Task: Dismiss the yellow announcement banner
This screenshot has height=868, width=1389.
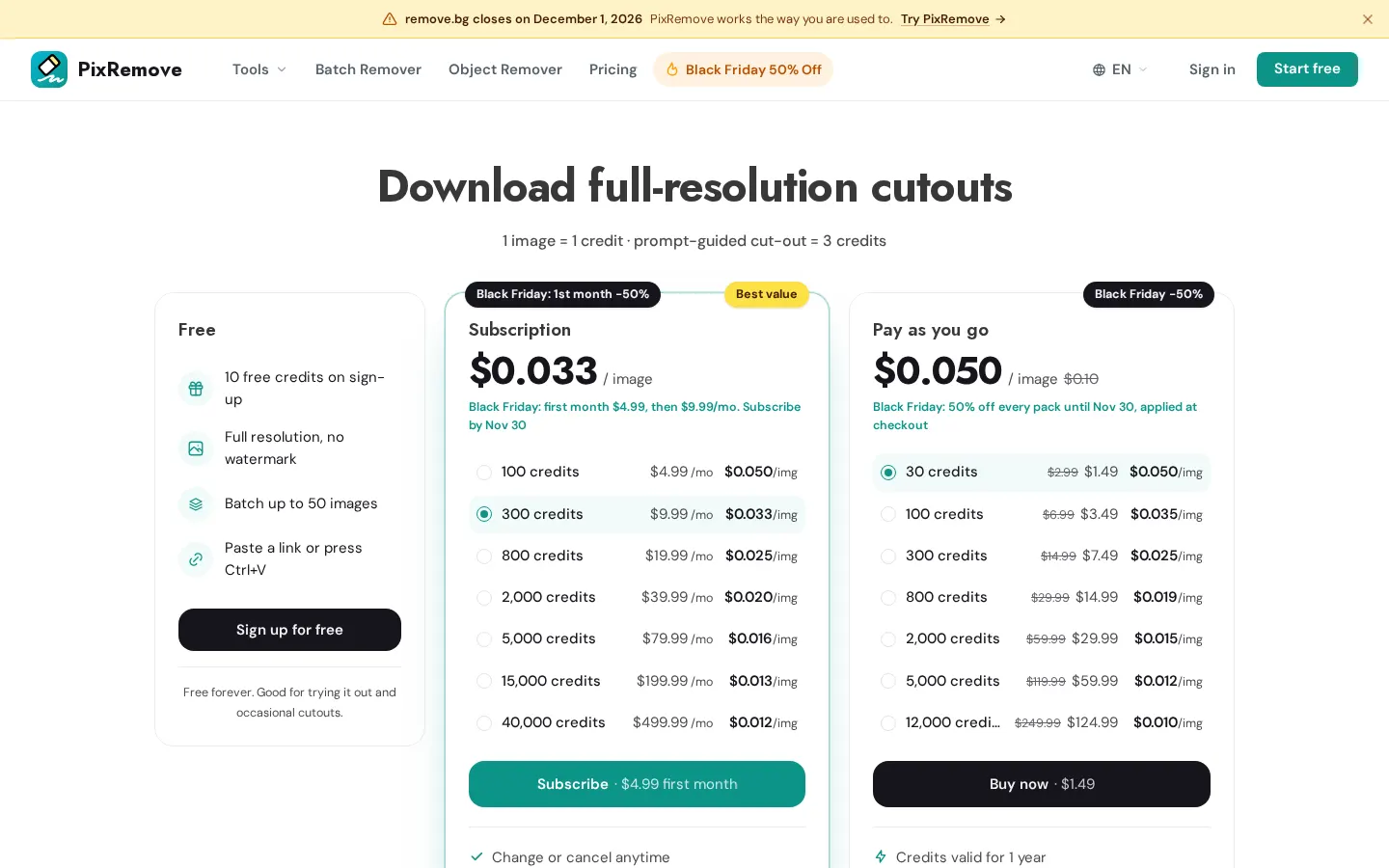Action: click(x=1367, y=19)
